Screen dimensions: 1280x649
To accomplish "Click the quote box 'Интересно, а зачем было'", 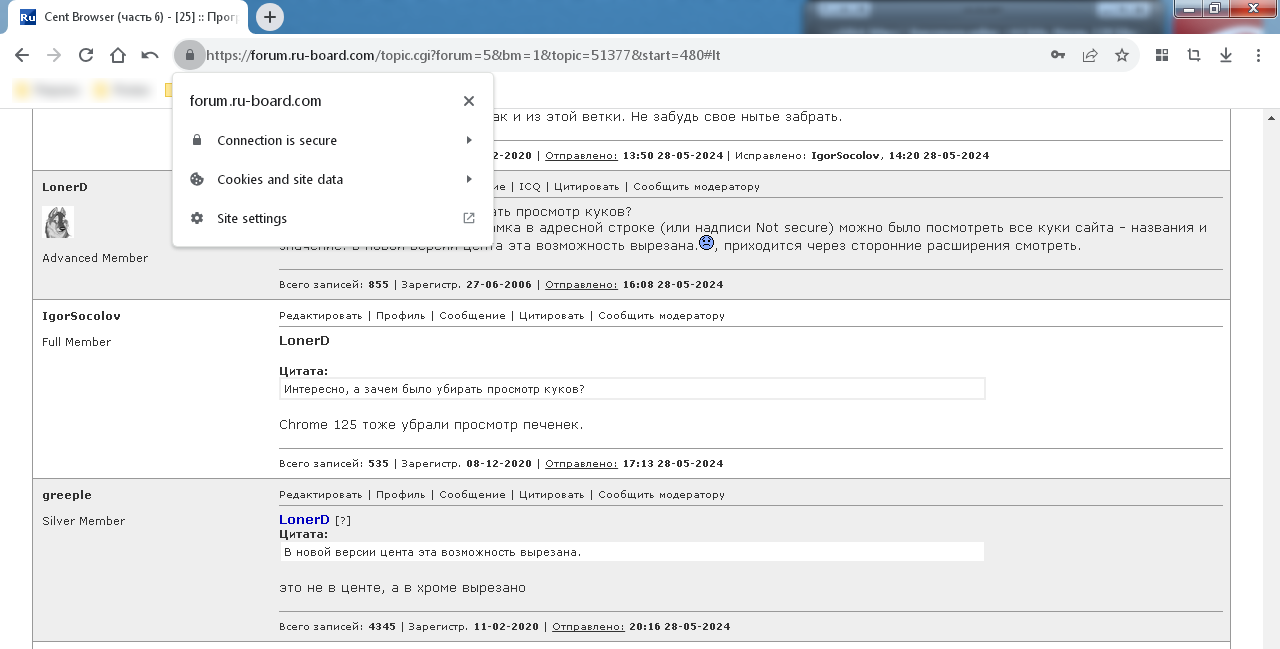I will click(x=632, y=388).
